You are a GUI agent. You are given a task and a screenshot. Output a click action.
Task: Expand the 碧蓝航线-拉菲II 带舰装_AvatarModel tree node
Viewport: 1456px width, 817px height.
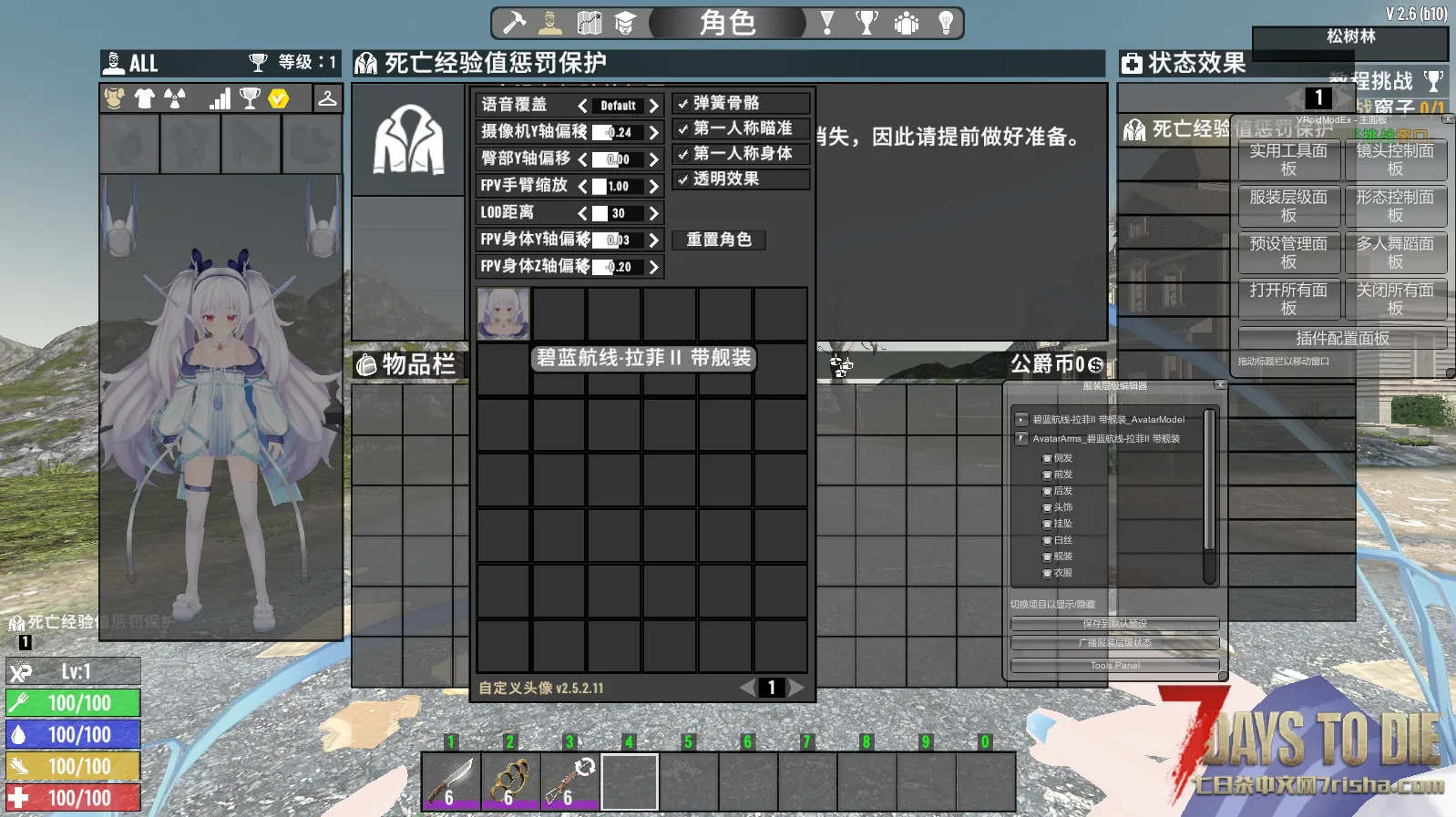coord(1021,420)
